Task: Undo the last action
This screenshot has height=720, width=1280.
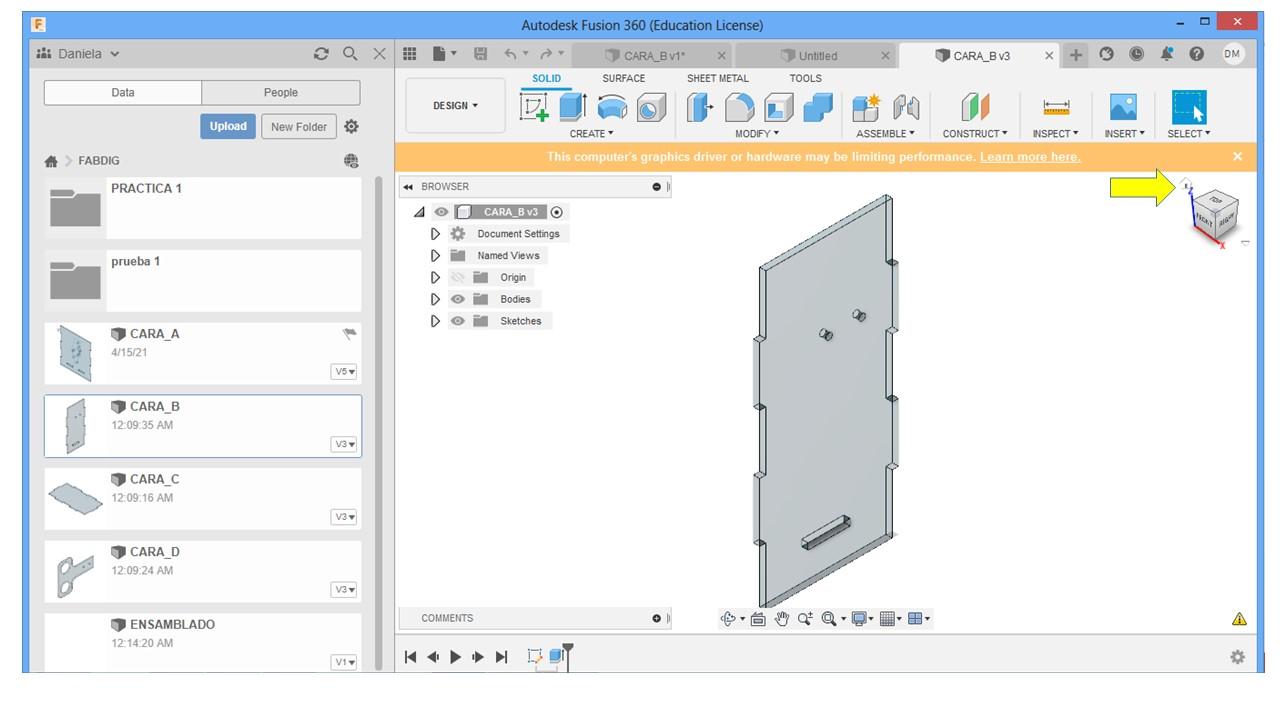Action: click(x=511, y=55)
